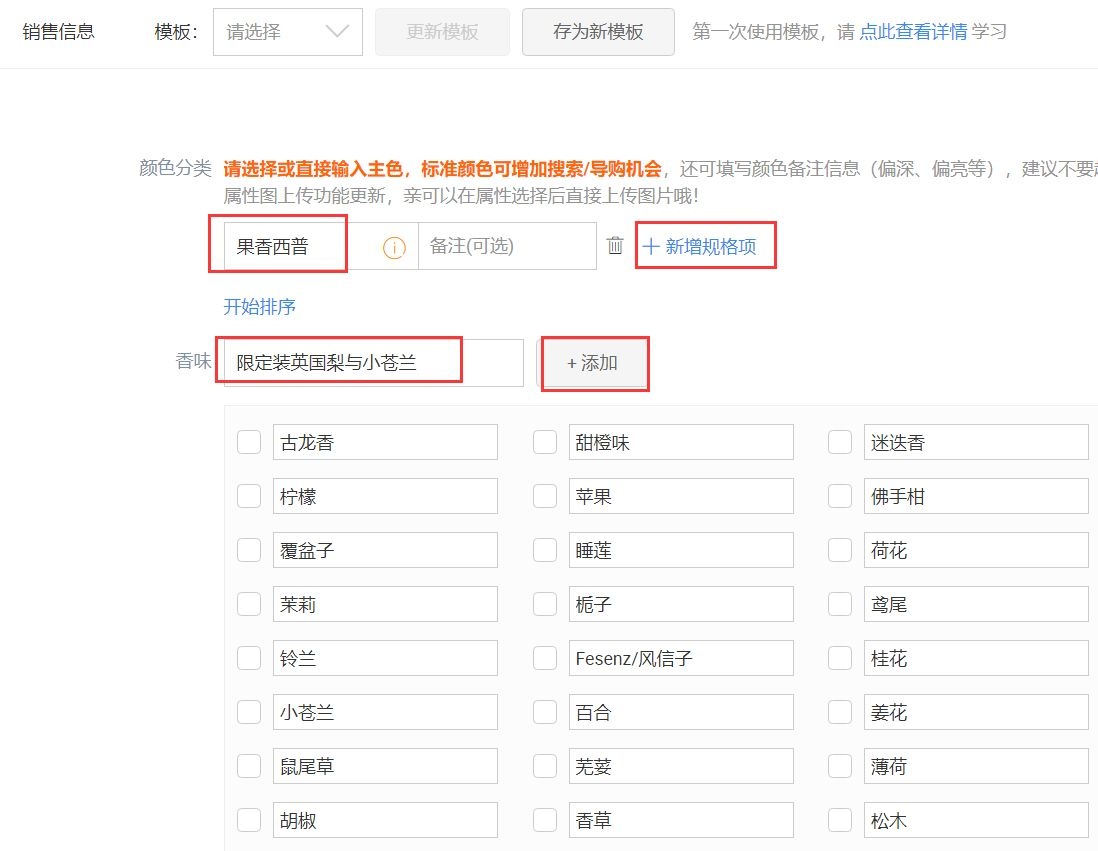Click the 柠檬 text field
This screenshot has height=851, width=1098.
tap(385, 496)
